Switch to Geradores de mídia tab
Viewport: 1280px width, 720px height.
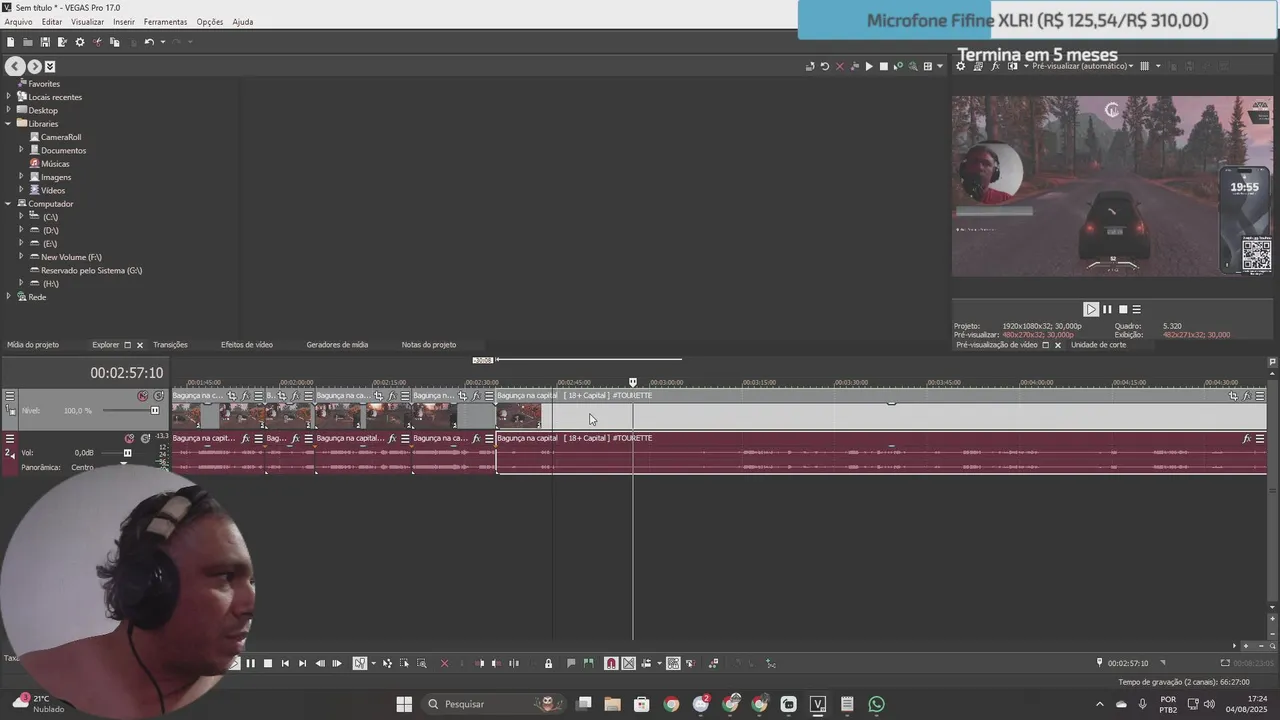pos(337,345)
